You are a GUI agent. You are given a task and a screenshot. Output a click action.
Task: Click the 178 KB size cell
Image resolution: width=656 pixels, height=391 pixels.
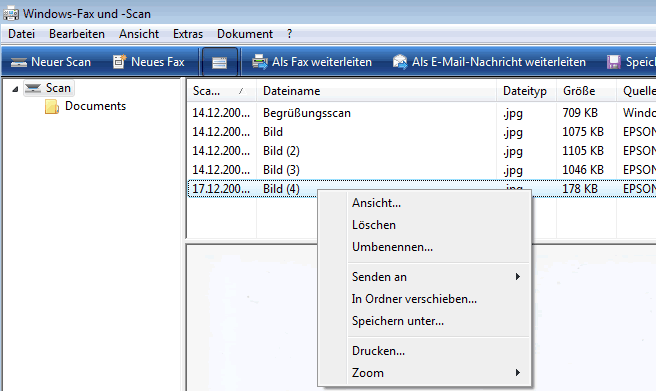580,189
